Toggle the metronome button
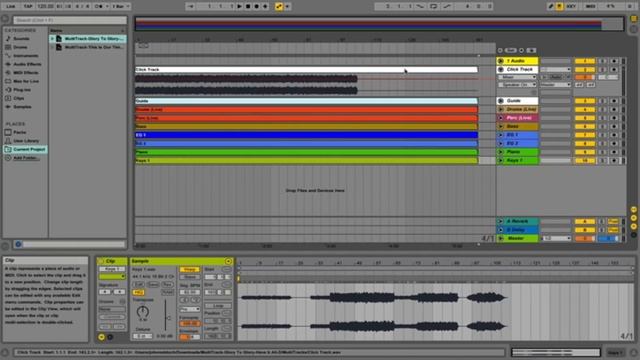Viewport: 640px width, 360px height. 99,7
